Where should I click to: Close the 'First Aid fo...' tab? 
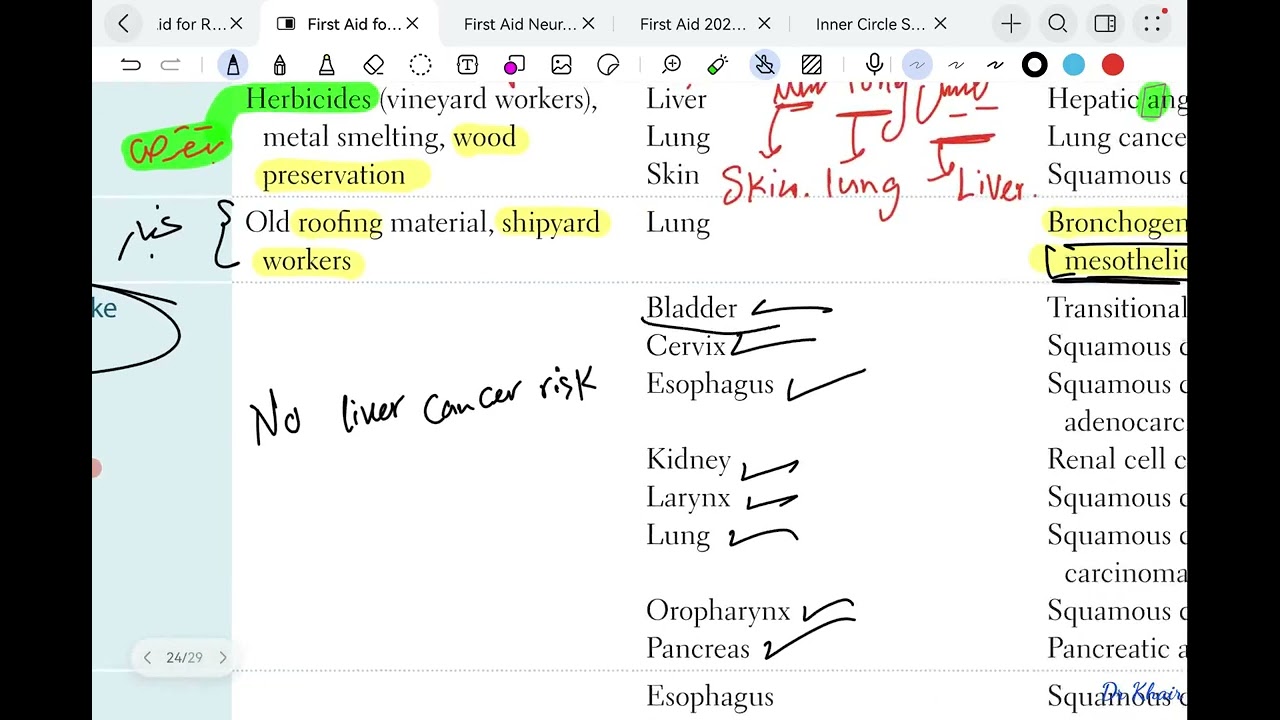tap(412, 24)
